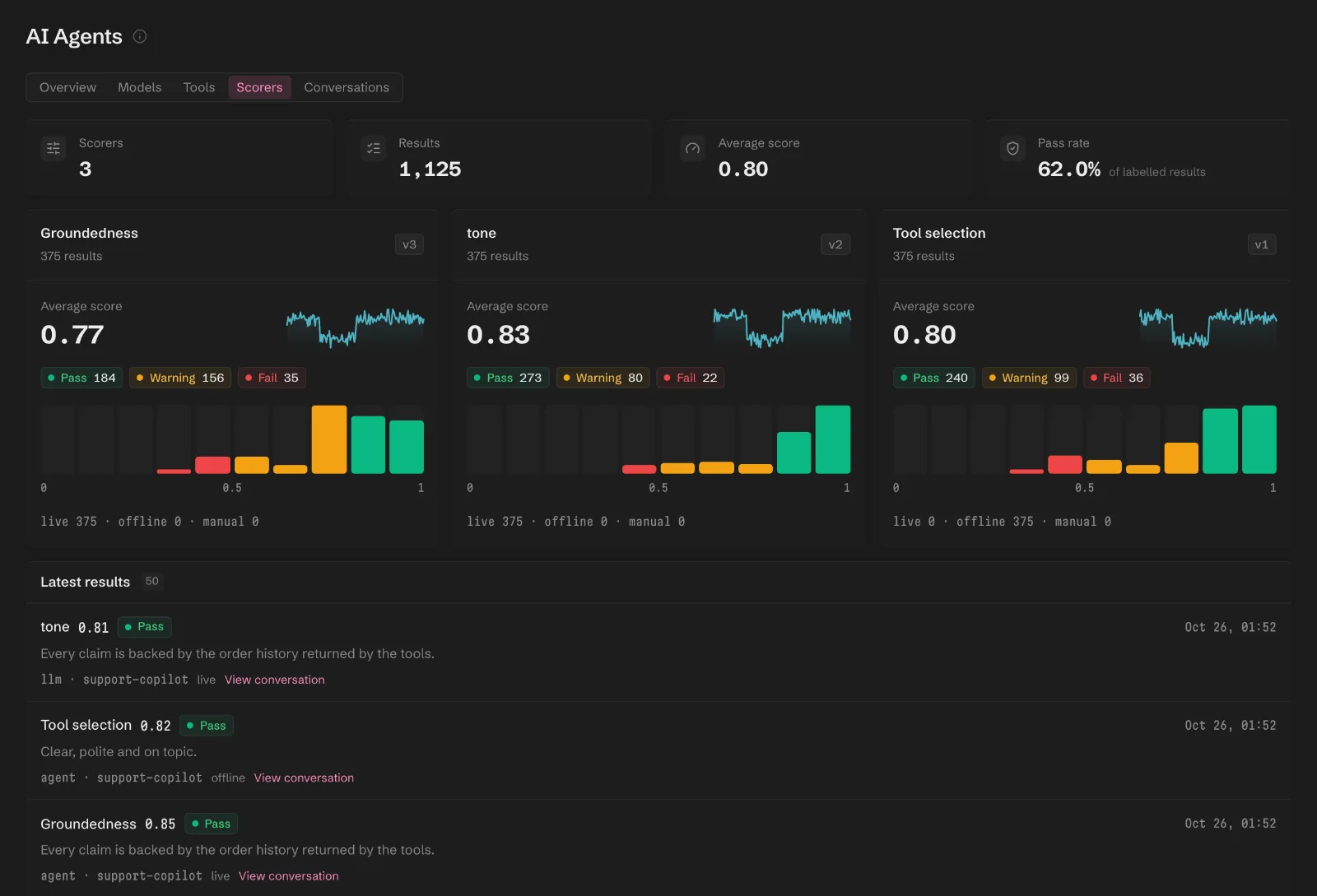
Task: Click the Tool selection card title
Action: click(x=939, y=234)
